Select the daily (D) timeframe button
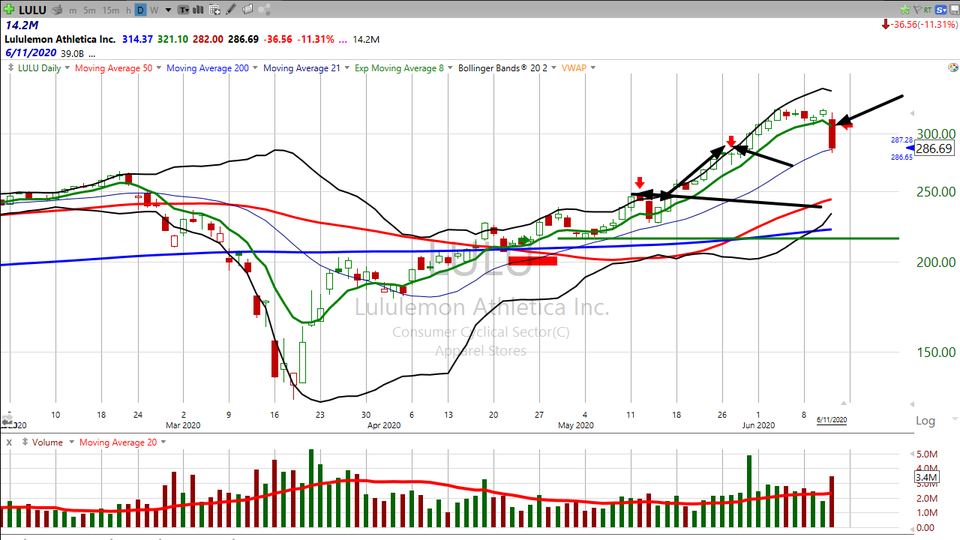 pyautogui.click(x=141, y=11)
